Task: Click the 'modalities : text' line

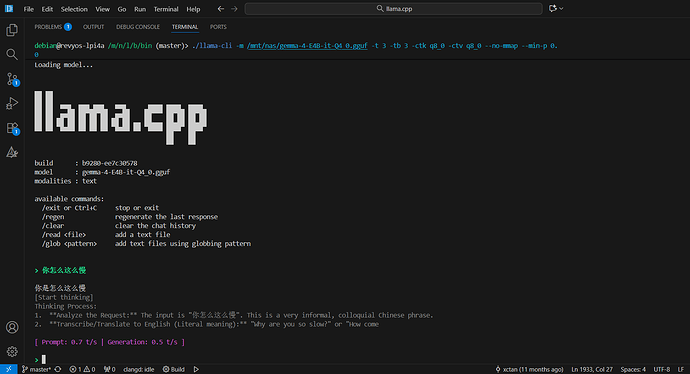Action: tap(66, 181)
